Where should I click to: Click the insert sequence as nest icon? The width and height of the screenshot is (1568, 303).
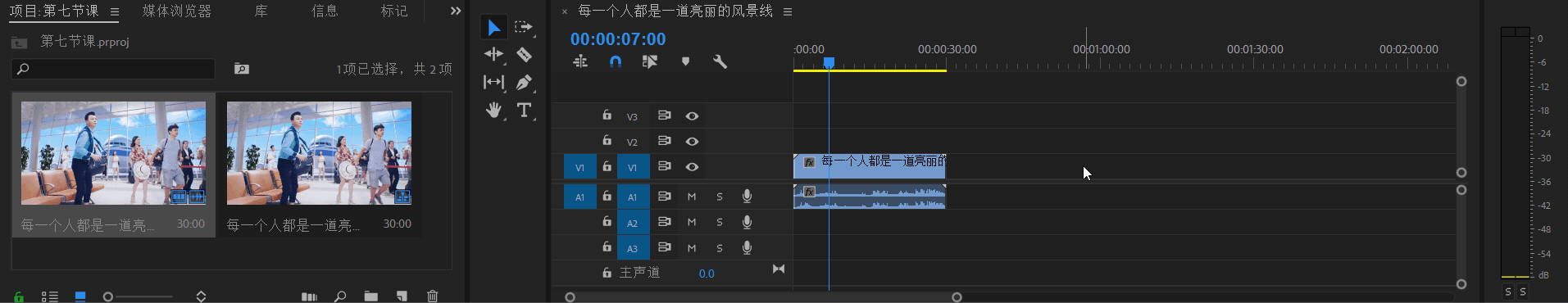(x=580, y=61)
